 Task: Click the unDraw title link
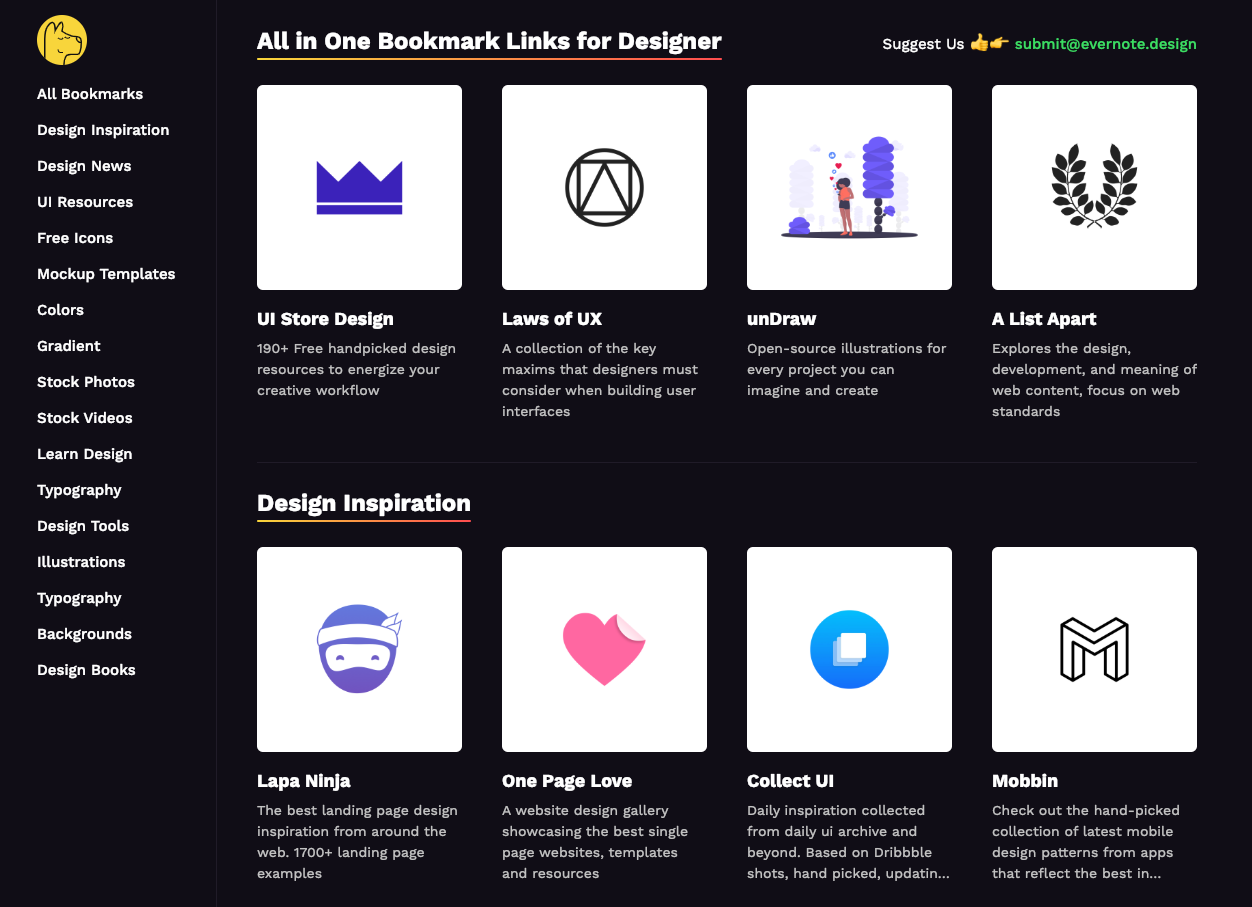click(x=781, y=319)
